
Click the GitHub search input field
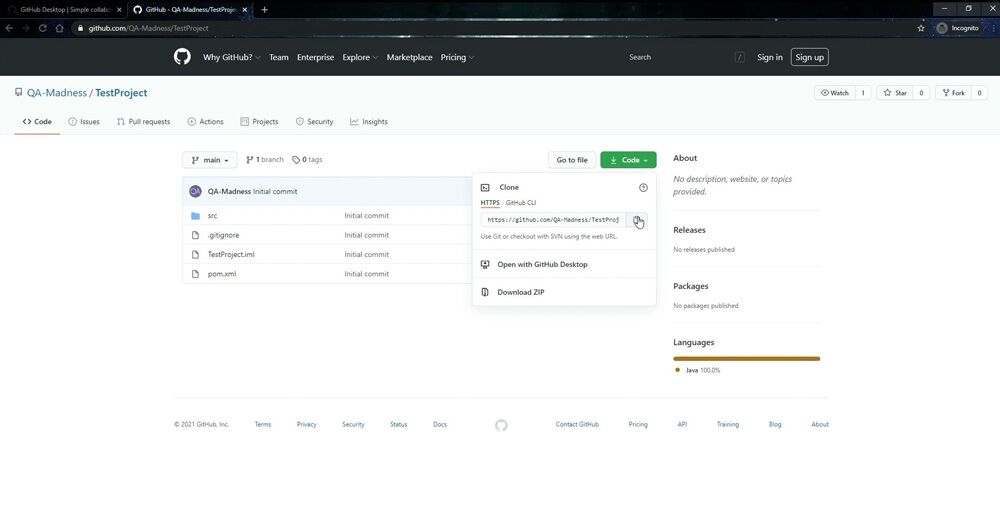pyautogui.click(x=680, y=58)
